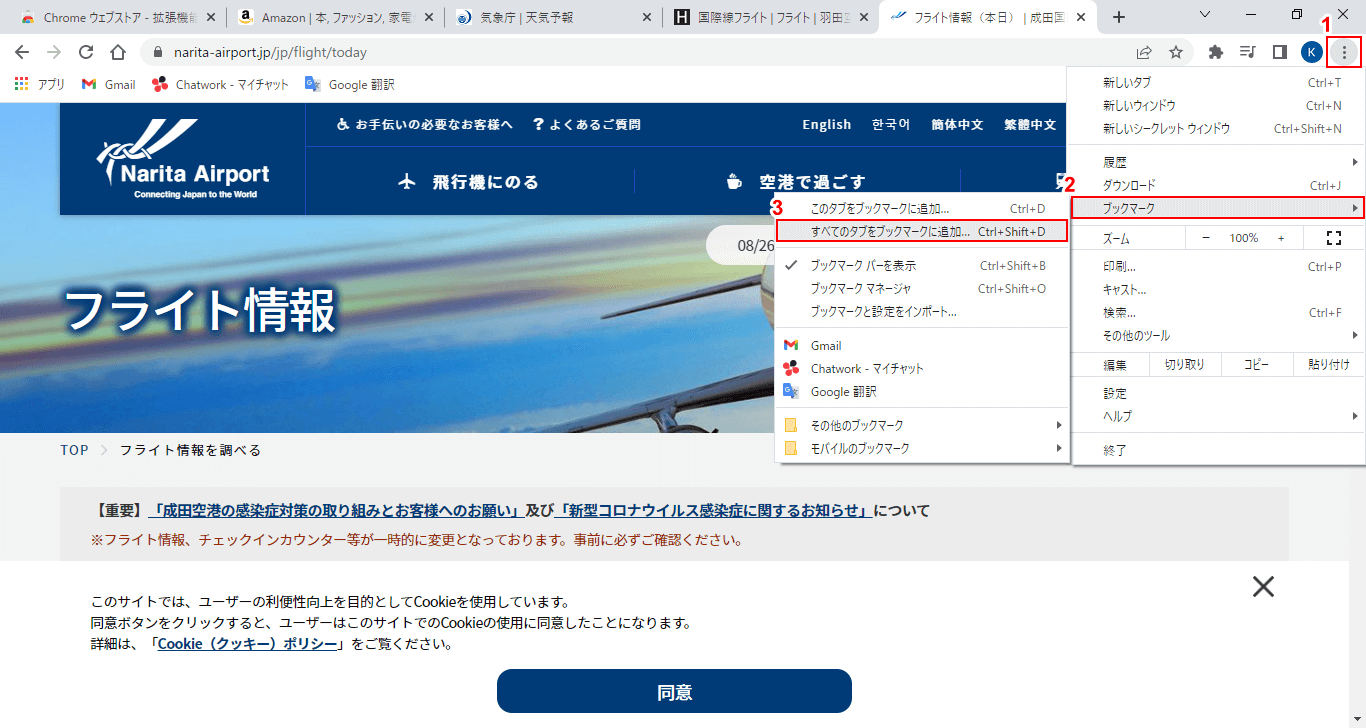Choose 検索 from the Chrome menu

[1218, 312]
